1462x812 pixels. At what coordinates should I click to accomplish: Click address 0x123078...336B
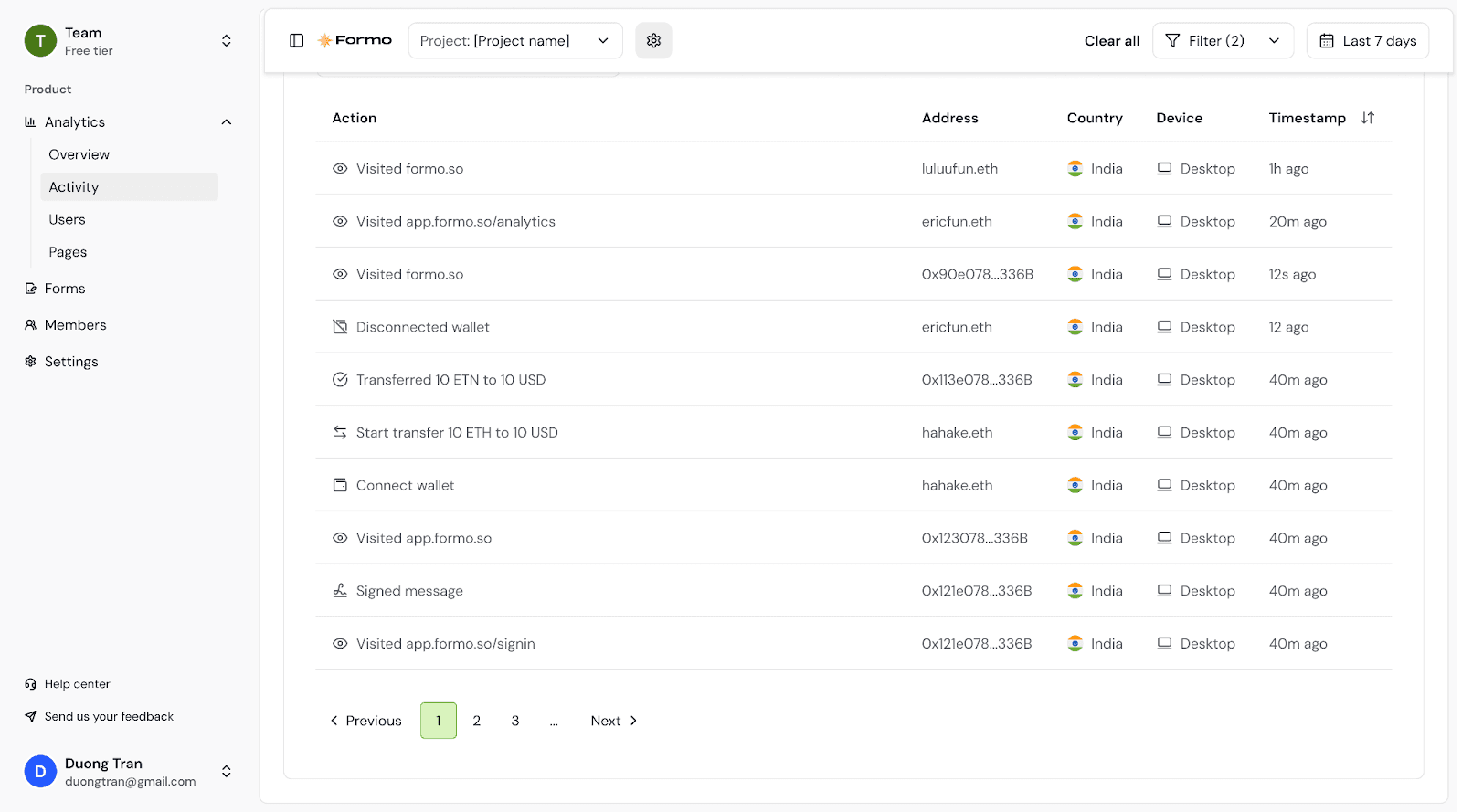[x=975, y=538]
